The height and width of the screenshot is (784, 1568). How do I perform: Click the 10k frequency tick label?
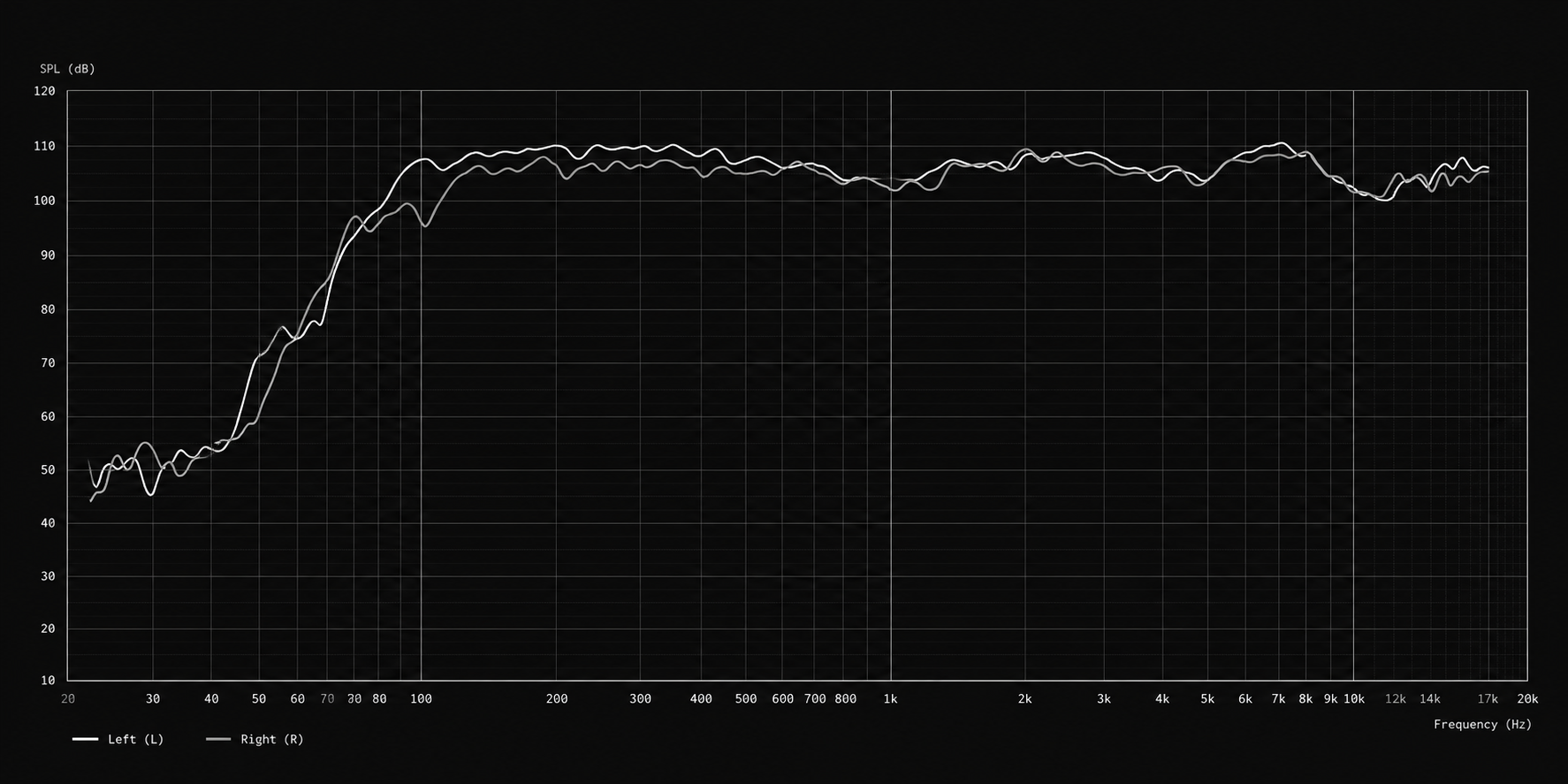[x=1354, y=699]
